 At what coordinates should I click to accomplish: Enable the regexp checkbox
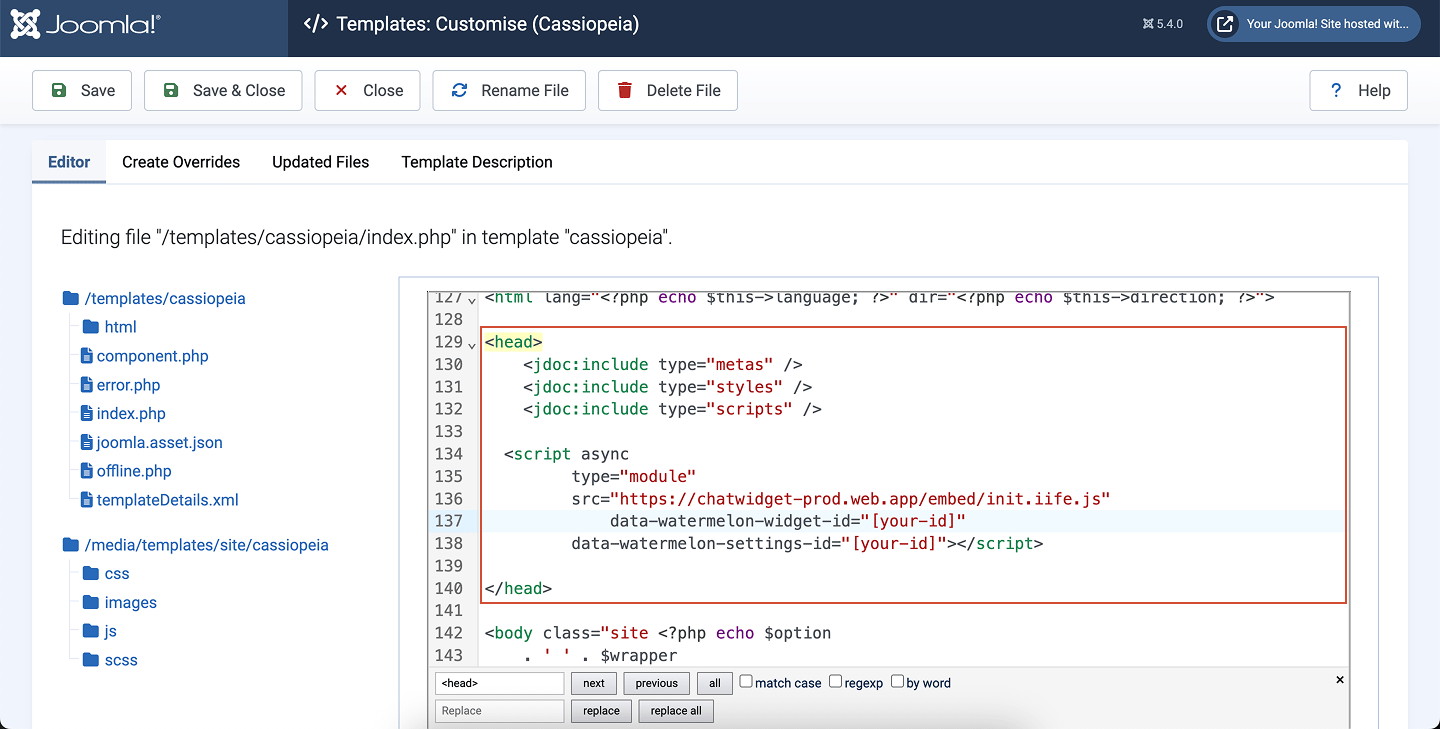[835, 681]
